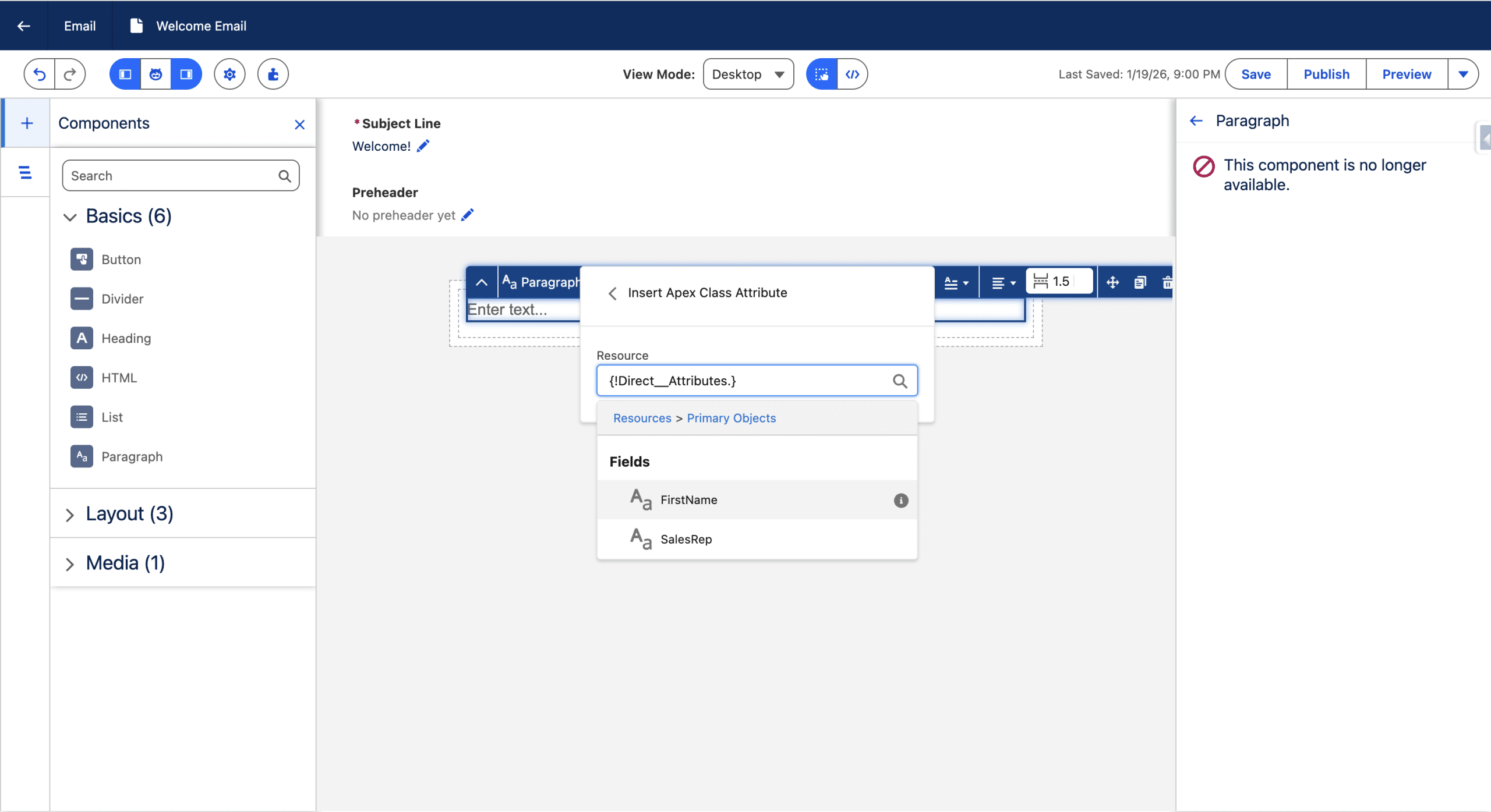Click the undo arrow icon
The width and height of the screenshot is (1491, 812).
coord(40,74)
